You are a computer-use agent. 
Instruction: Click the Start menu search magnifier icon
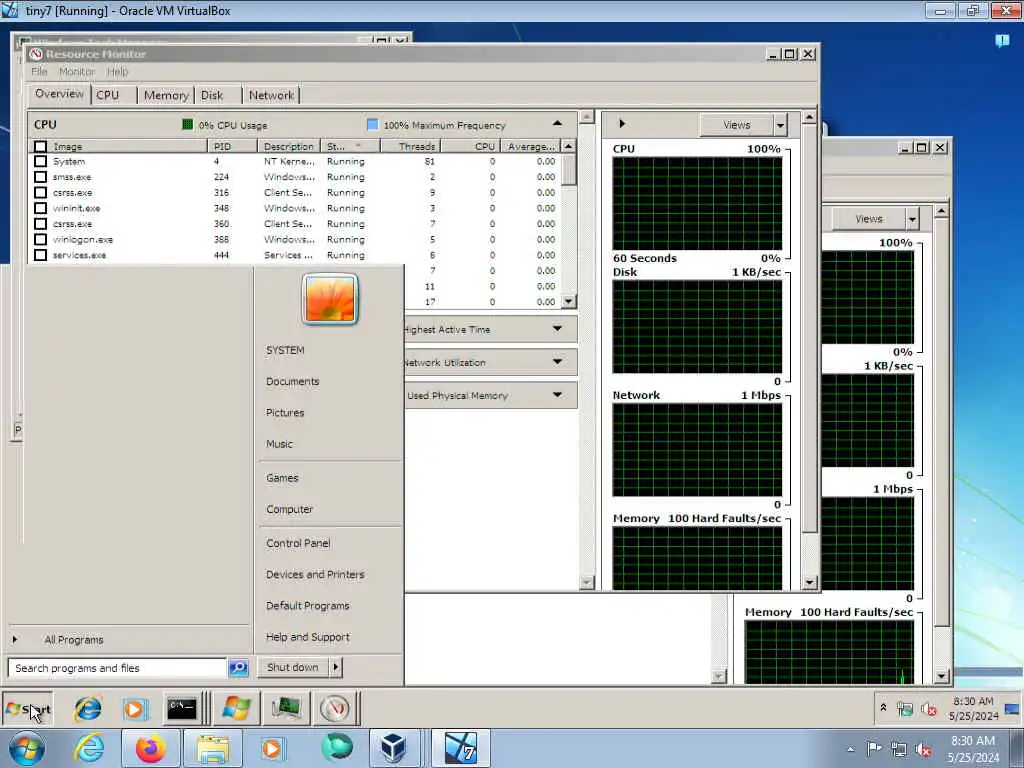click(238, 667)
